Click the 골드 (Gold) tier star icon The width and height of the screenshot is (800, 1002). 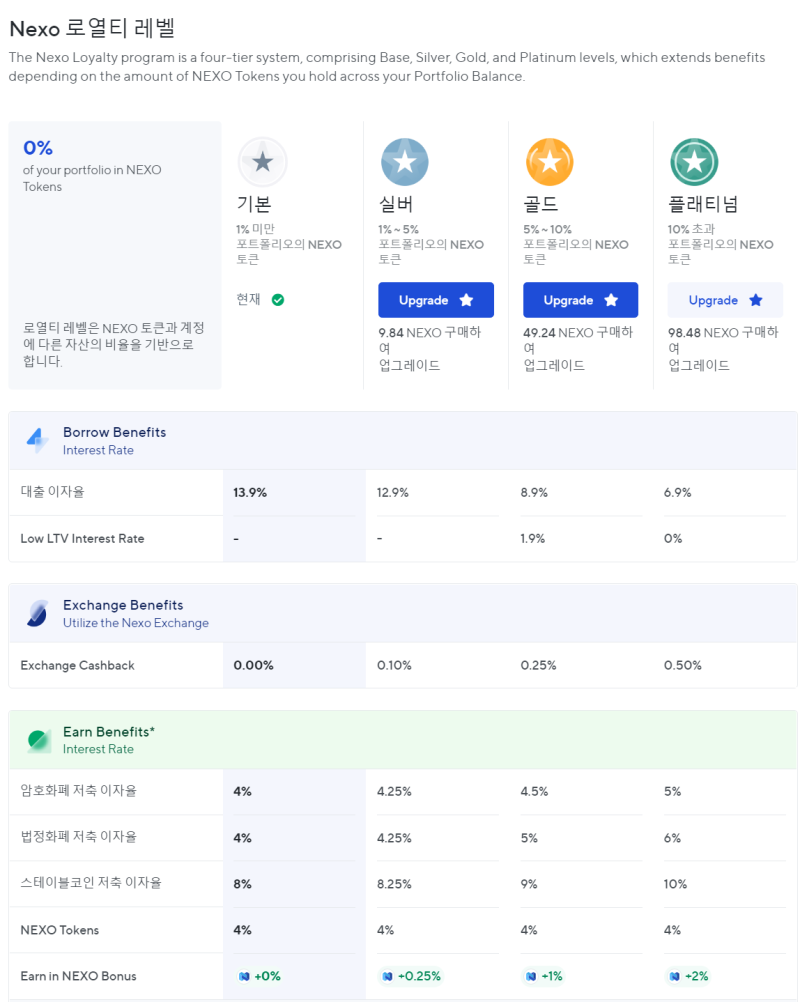[x=549, y=162]
